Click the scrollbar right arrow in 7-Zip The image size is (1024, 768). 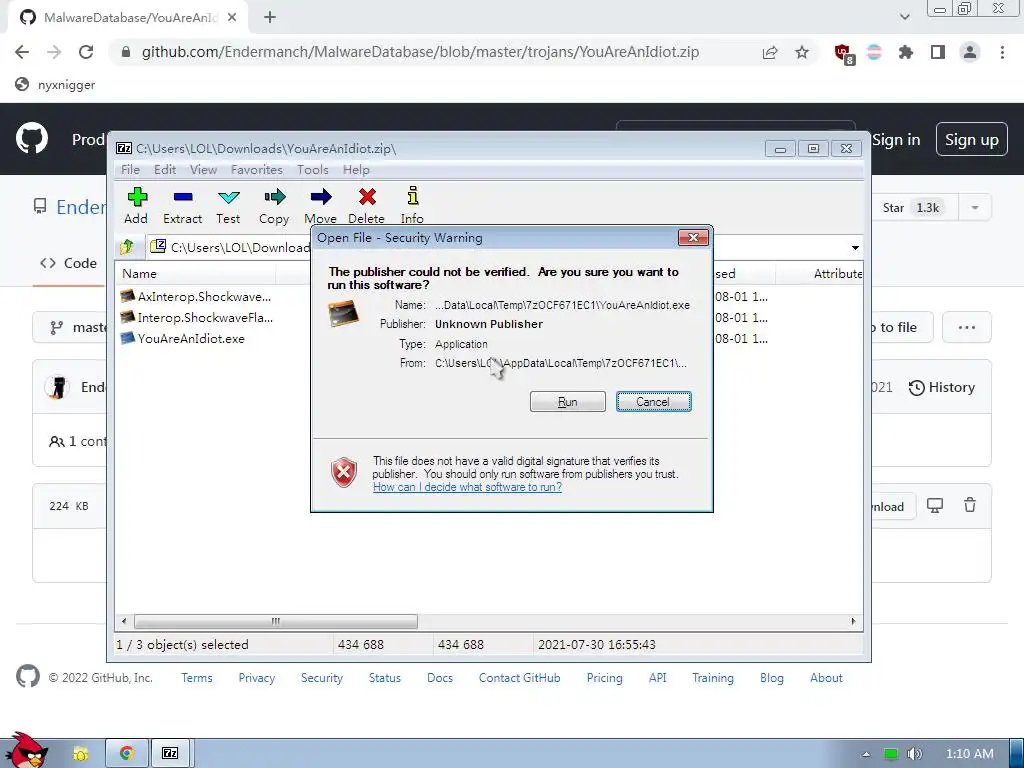[853, 621]
